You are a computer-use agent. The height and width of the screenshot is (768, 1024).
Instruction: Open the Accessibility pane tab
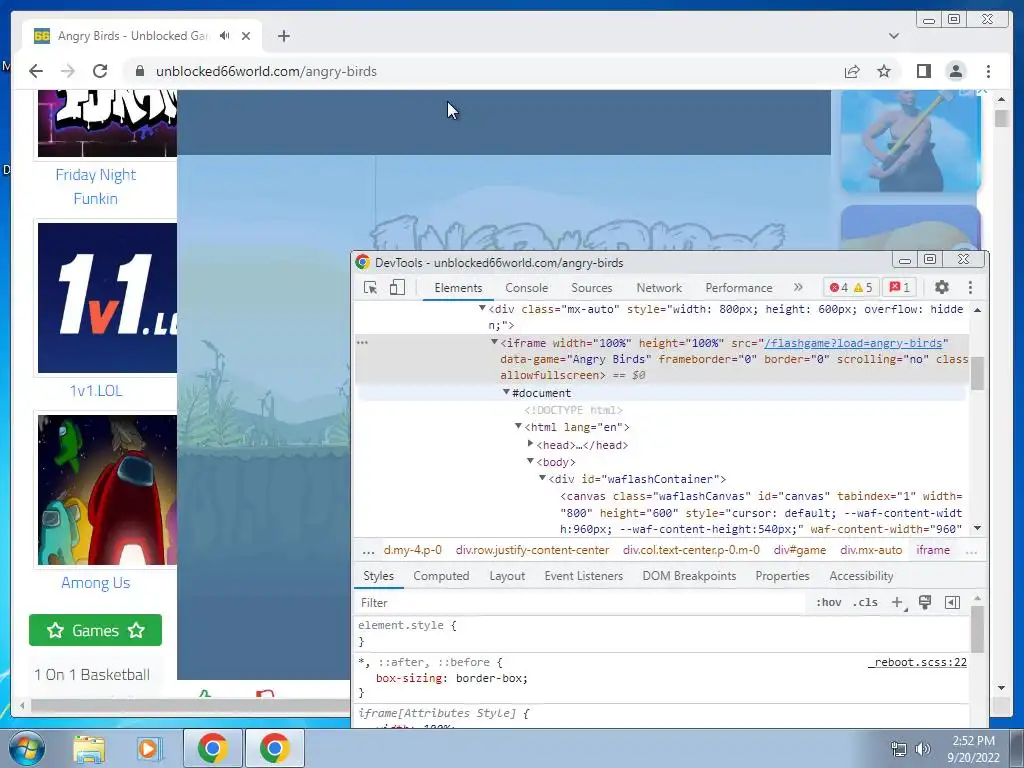[861, 576]
